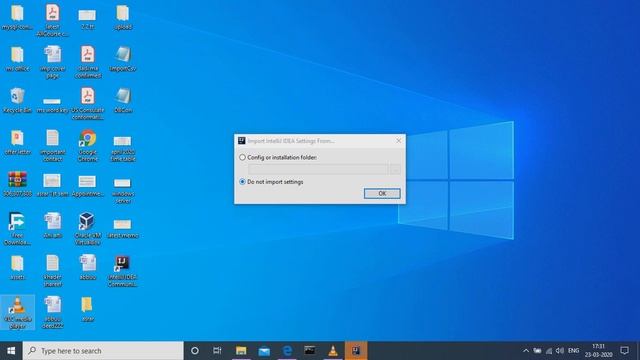Select the US Consulate confirmation PDF
This screenshot has width=640, height=360.
[88, 104]
